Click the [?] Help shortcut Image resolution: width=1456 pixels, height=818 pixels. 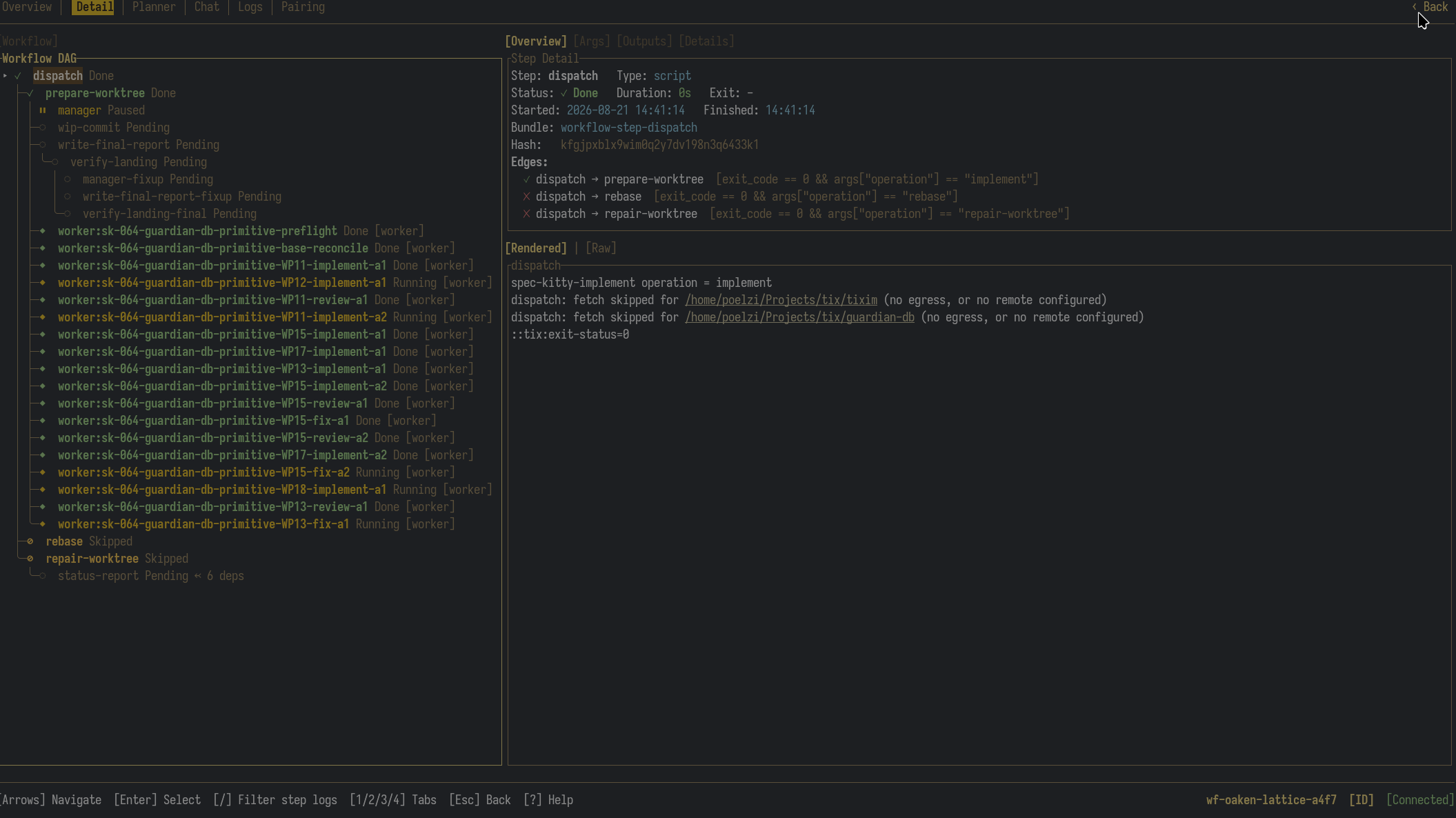tap(548, 800)
